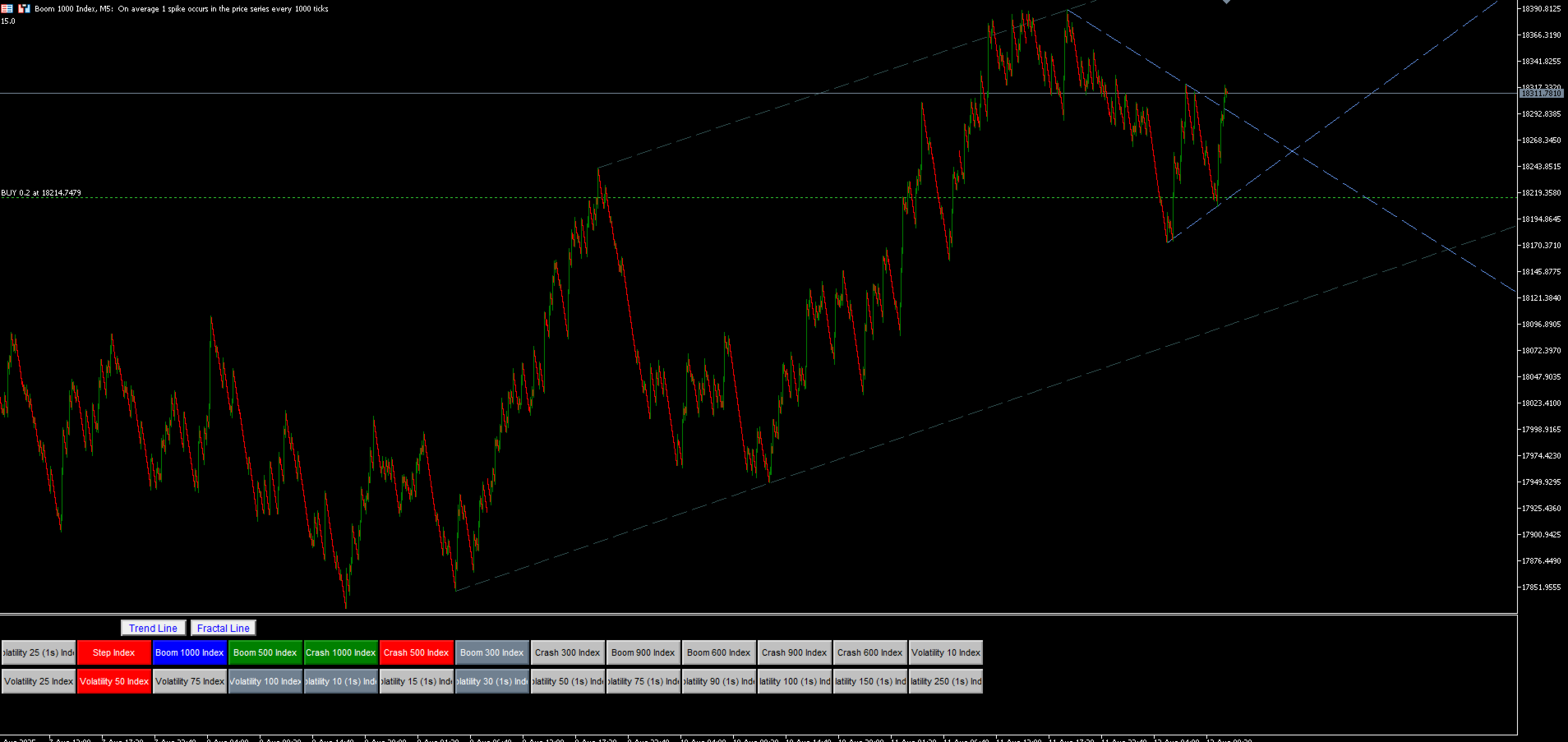Open the Volatility 100 Index symbol
1568x742 pixels.
pyautogui.click(x=265, y=681)
